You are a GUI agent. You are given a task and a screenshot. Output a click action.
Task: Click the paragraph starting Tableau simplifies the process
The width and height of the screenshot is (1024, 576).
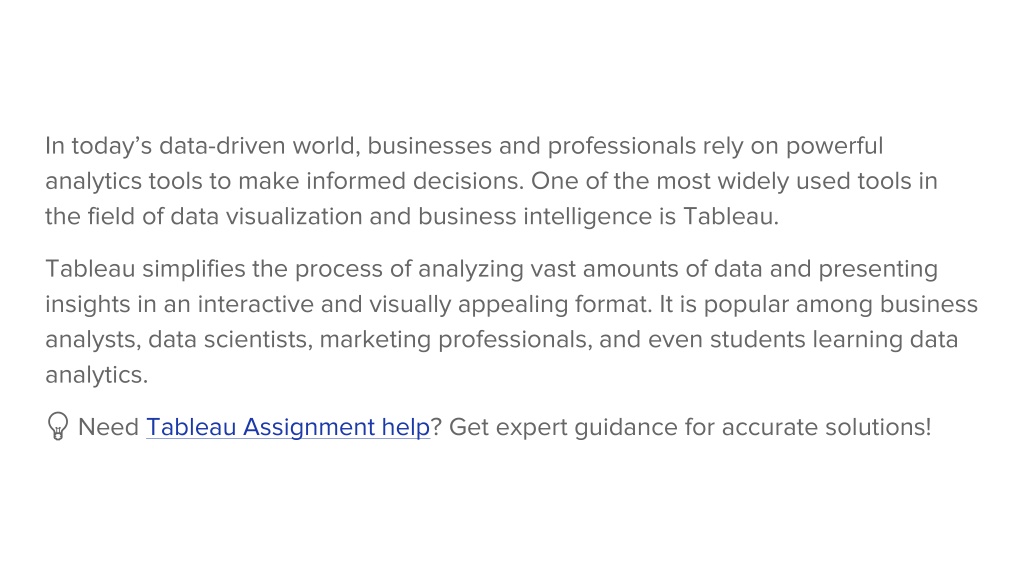[x=511, y=322]
